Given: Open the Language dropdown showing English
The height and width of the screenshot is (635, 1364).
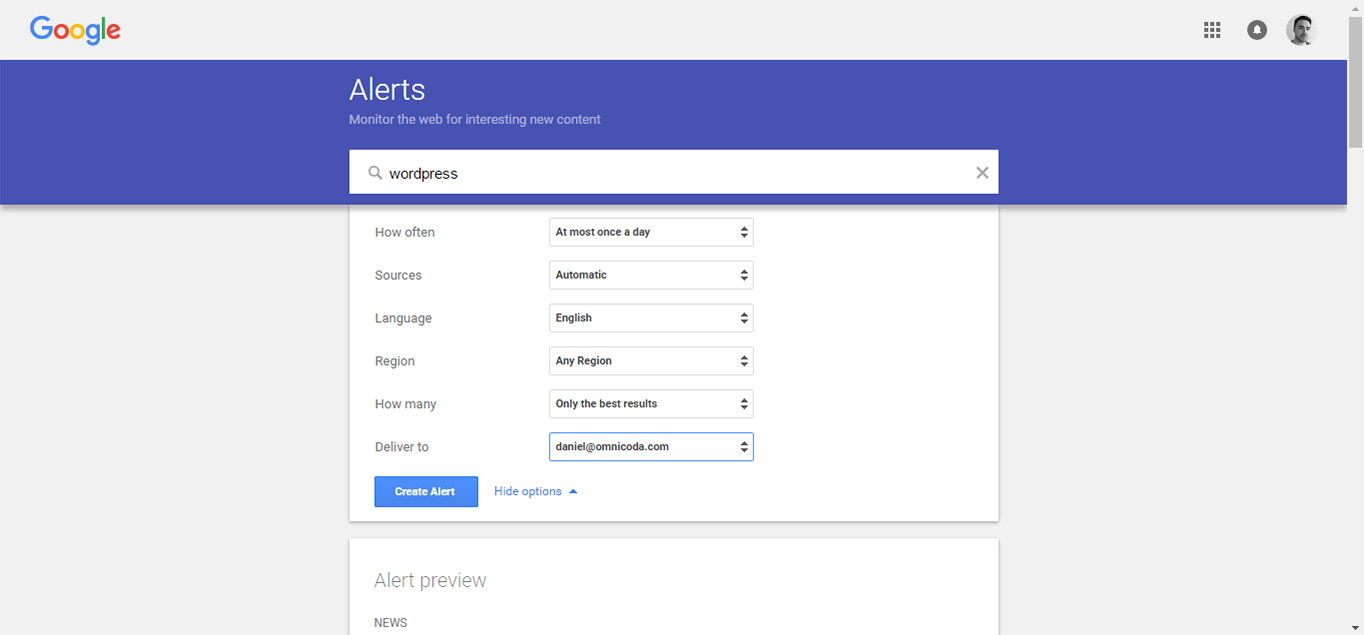Looking at the screenshot, I should 651,318.
